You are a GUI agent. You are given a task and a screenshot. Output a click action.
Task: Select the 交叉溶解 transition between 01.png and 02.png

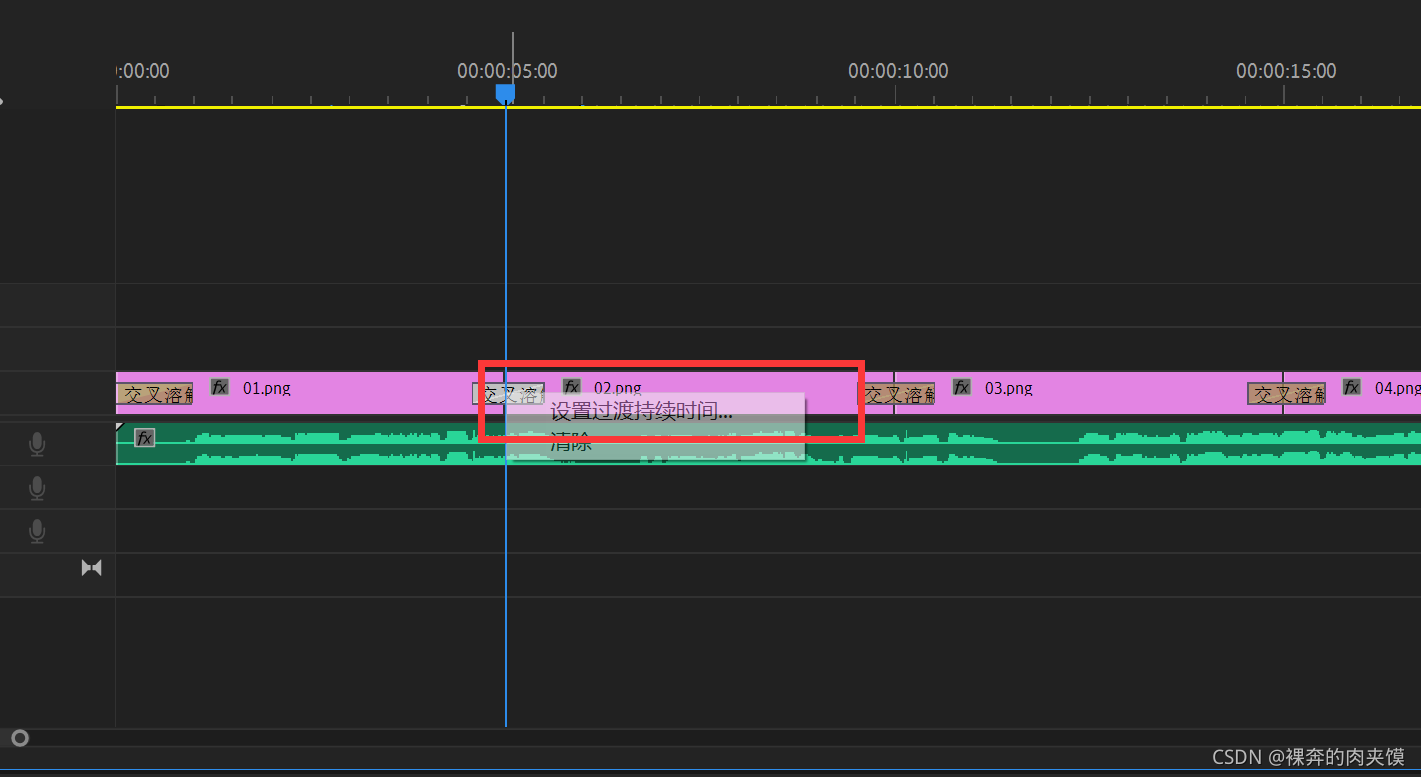[x=508, y=394]
